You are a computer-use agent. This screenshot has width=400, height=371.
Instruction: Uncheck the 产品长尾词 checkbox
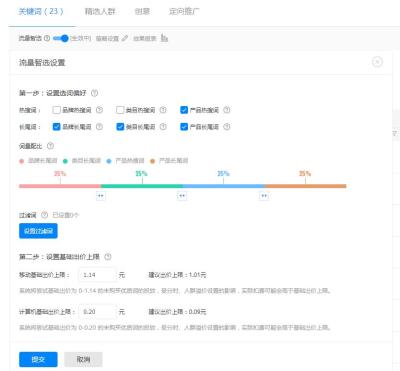(x=184, y=127)
